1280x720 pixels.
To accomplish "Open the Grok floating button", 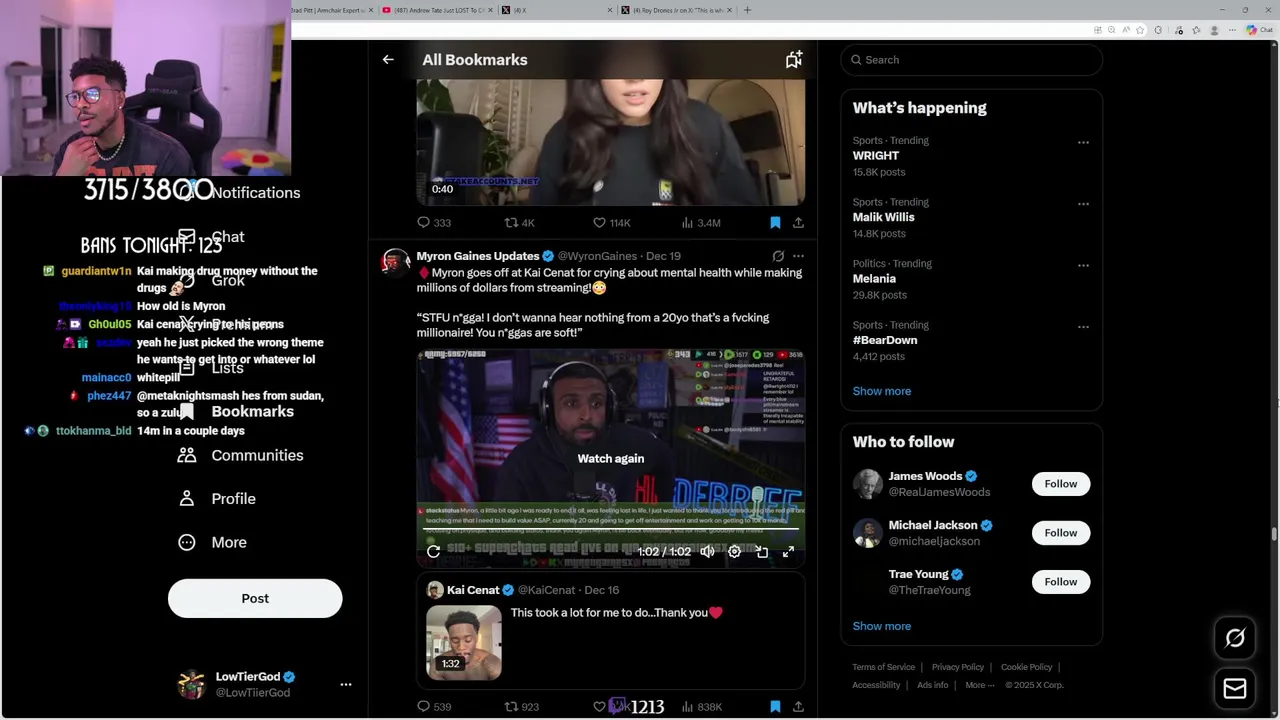I will [1235, 638].
